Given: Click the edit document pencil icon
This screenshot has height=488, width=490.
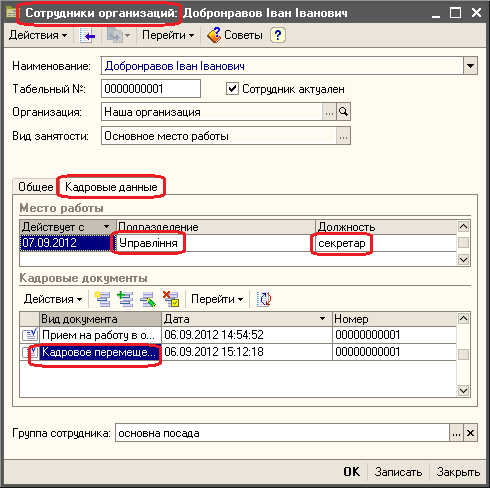Looking at the screenshot, I should click(148, 299).
